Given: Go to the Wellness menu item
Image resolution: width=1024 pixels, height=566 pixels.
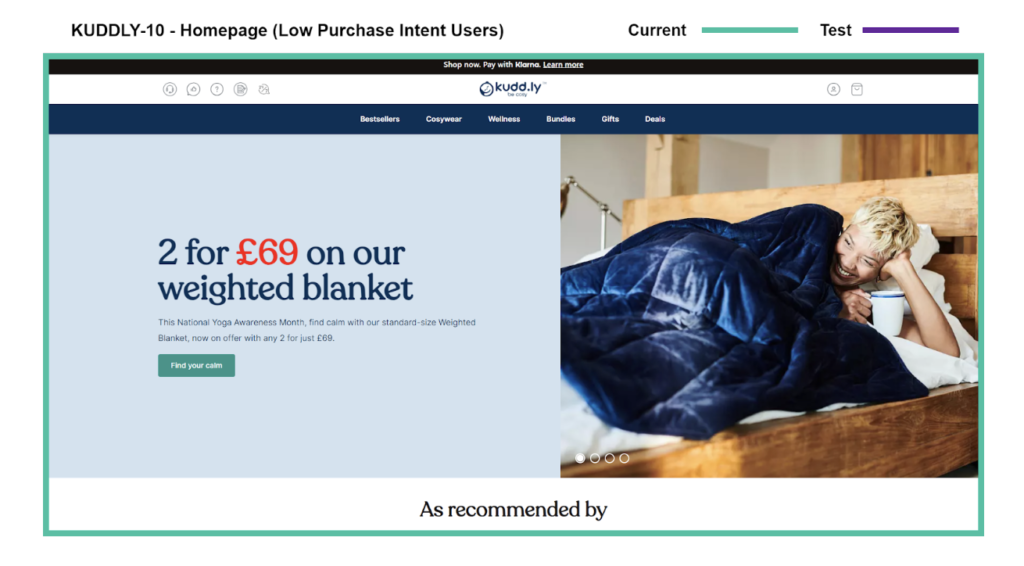Looking at the screenshot, I should pos(504,119).
